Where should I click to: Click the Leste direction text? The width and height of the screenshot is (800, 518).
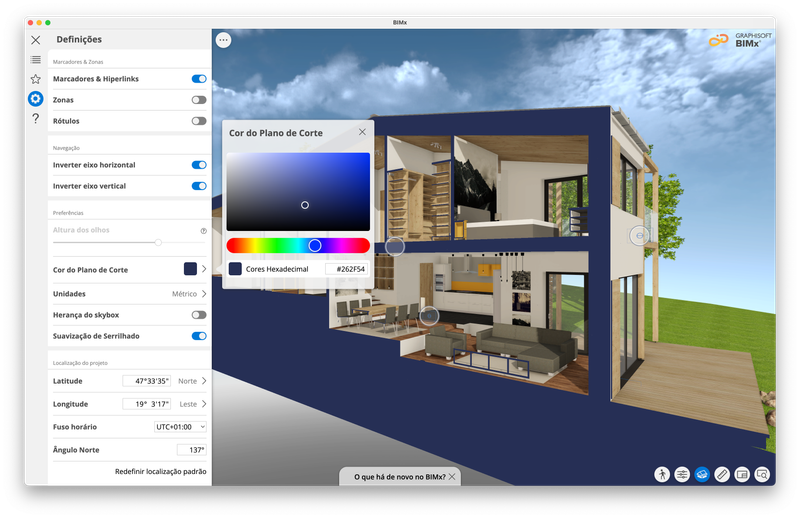tap(188, 404)
